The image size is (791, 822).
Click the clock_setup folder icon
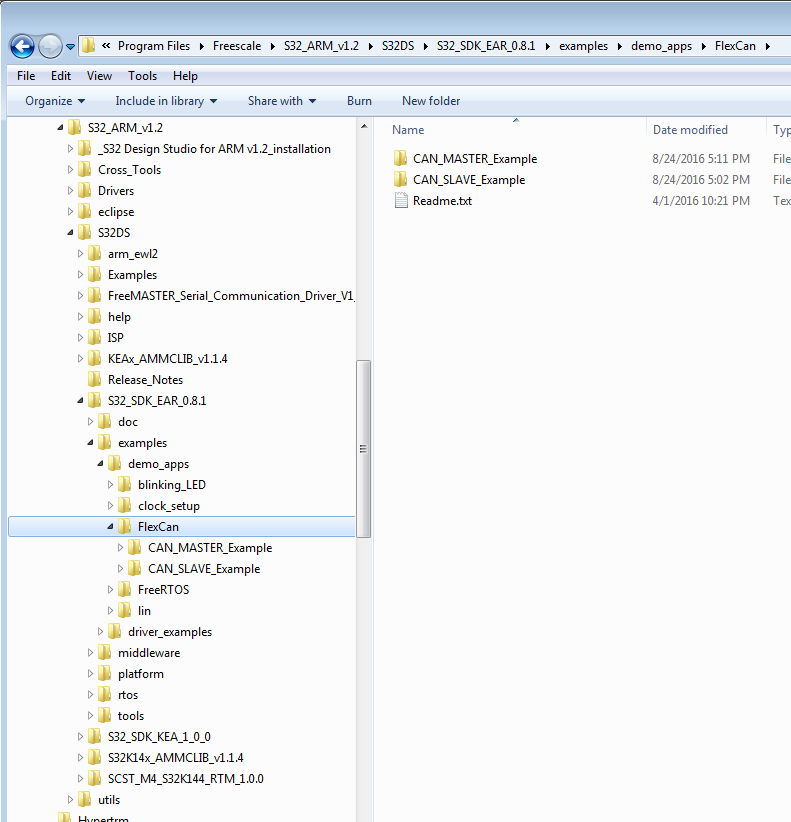[x=125, y=505]
